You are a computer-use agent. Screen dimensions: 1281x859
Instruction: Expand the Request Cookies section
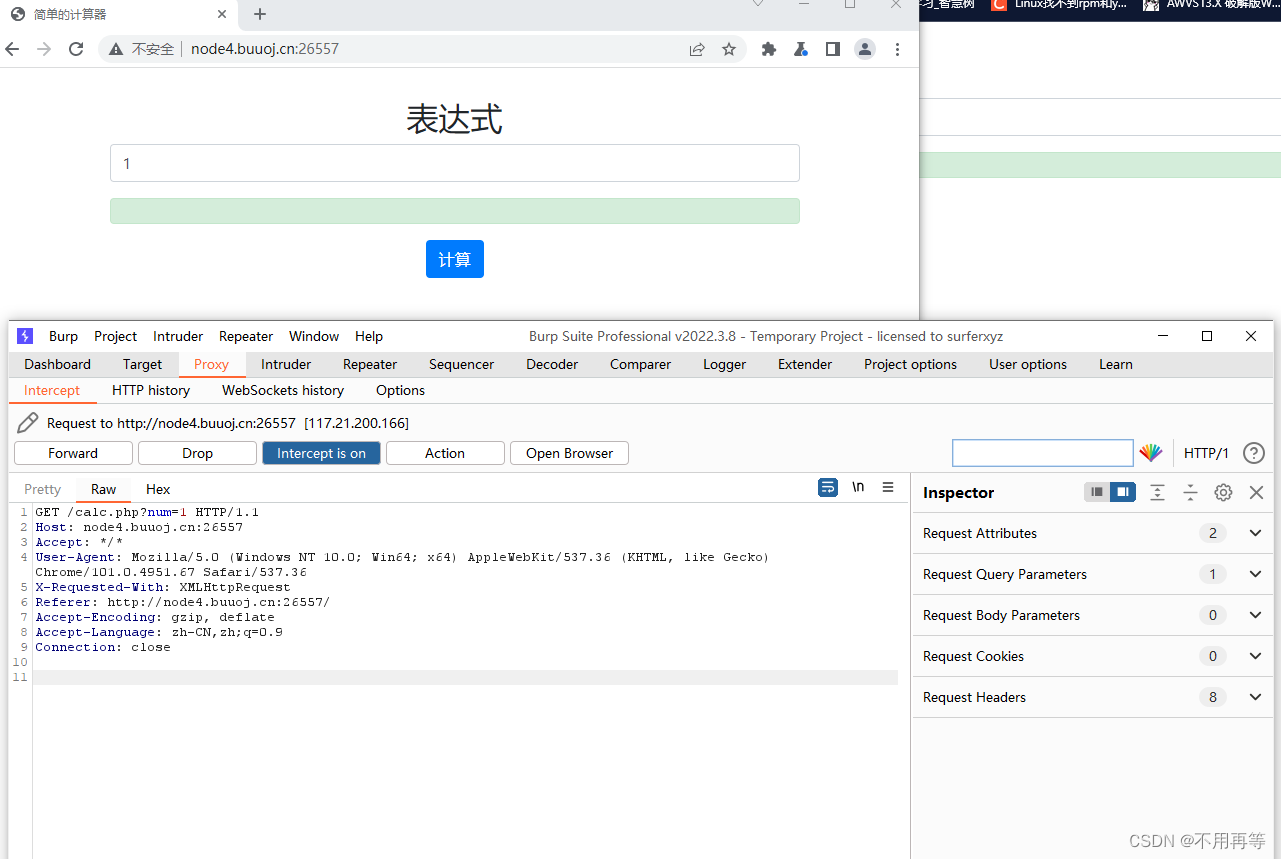1255,656
